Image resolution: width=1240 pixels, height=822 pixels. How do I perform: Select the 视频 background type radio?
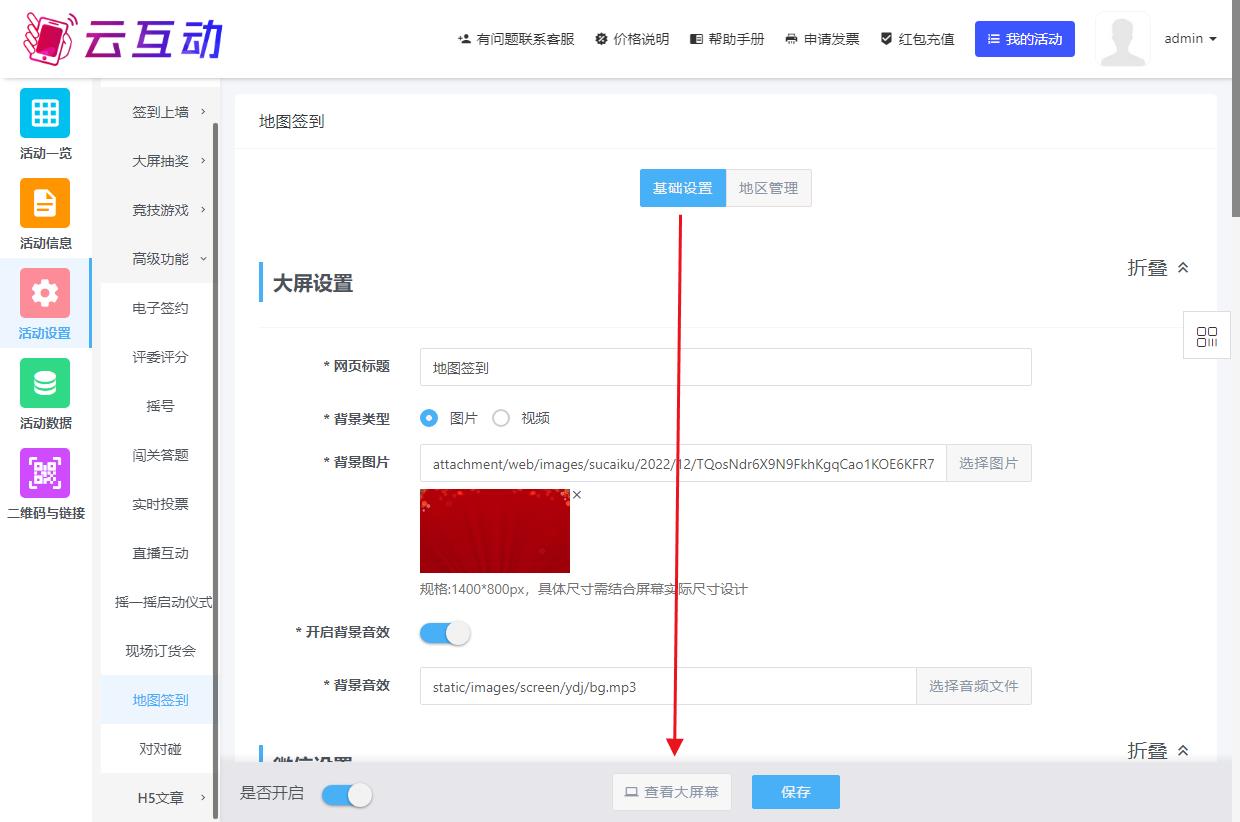pyautogui.click(x=501, y=418)
